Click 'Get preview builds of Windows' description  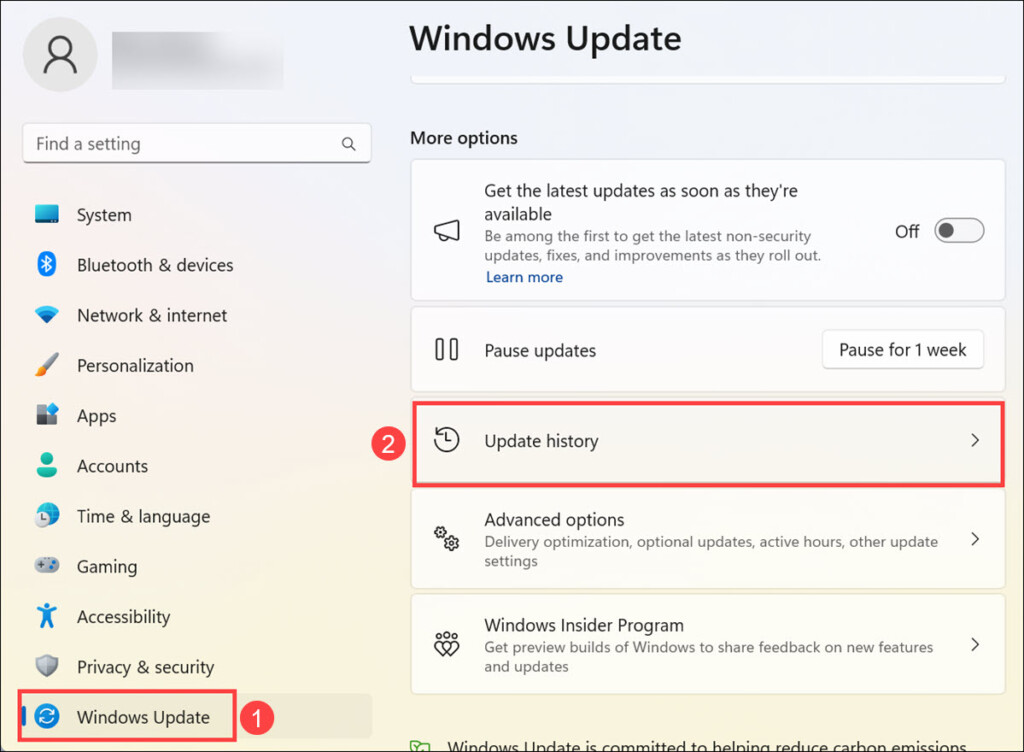[709, 657]
